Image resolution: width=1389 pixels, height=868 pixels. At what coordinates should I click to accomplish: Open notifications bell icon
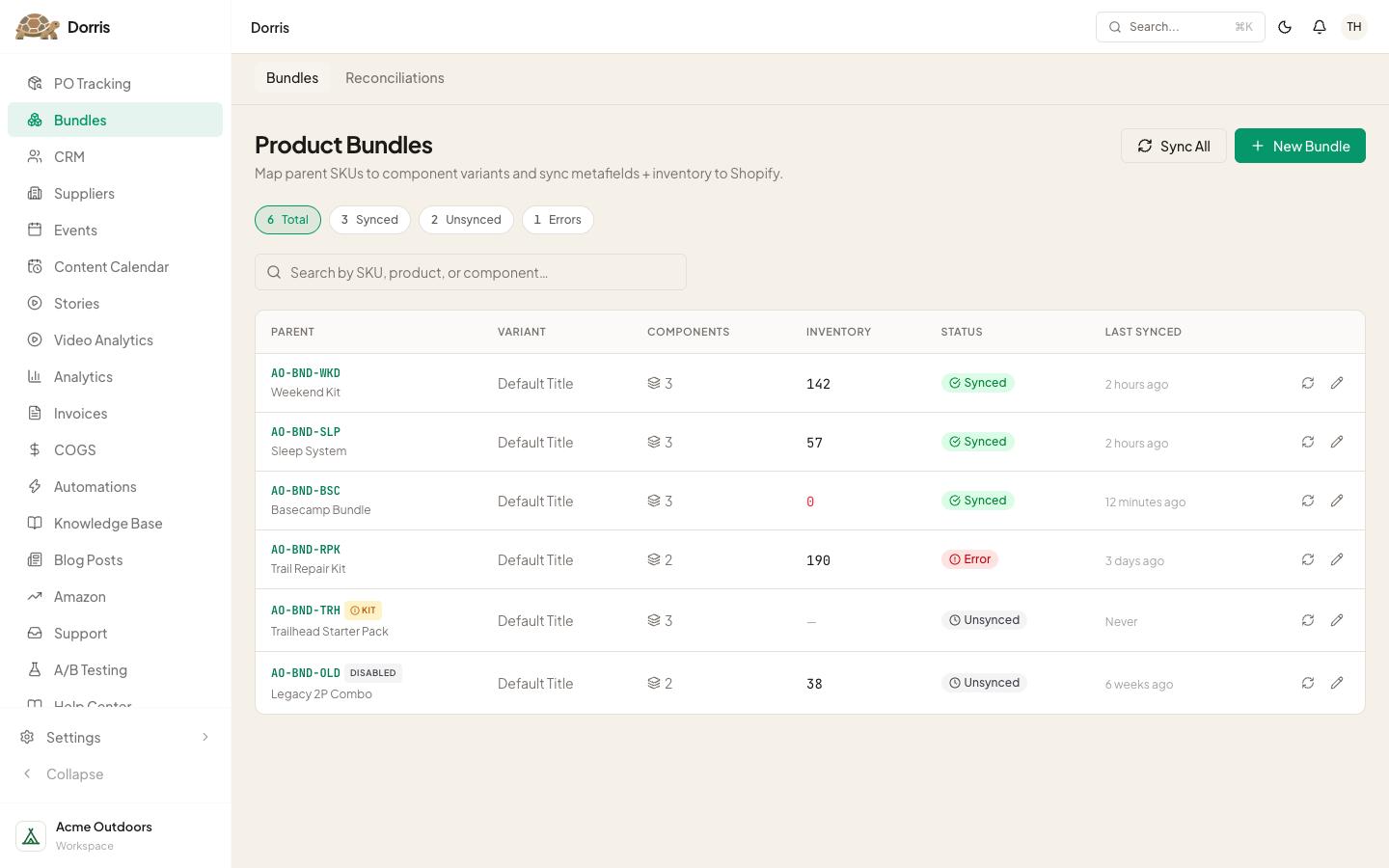pos(1320,27)
